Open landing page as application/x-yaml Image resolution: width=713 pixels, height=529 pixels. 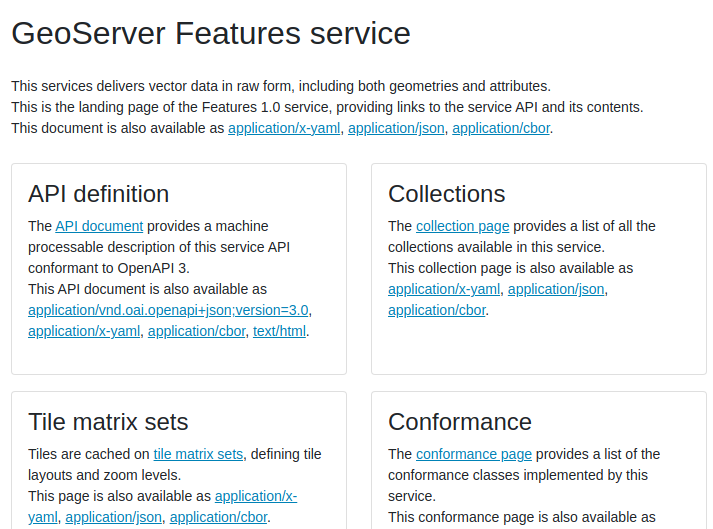tap(284, 128)
